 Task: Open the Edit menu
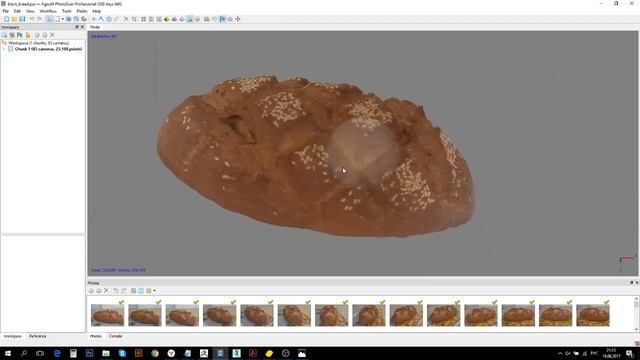point(17,11)
